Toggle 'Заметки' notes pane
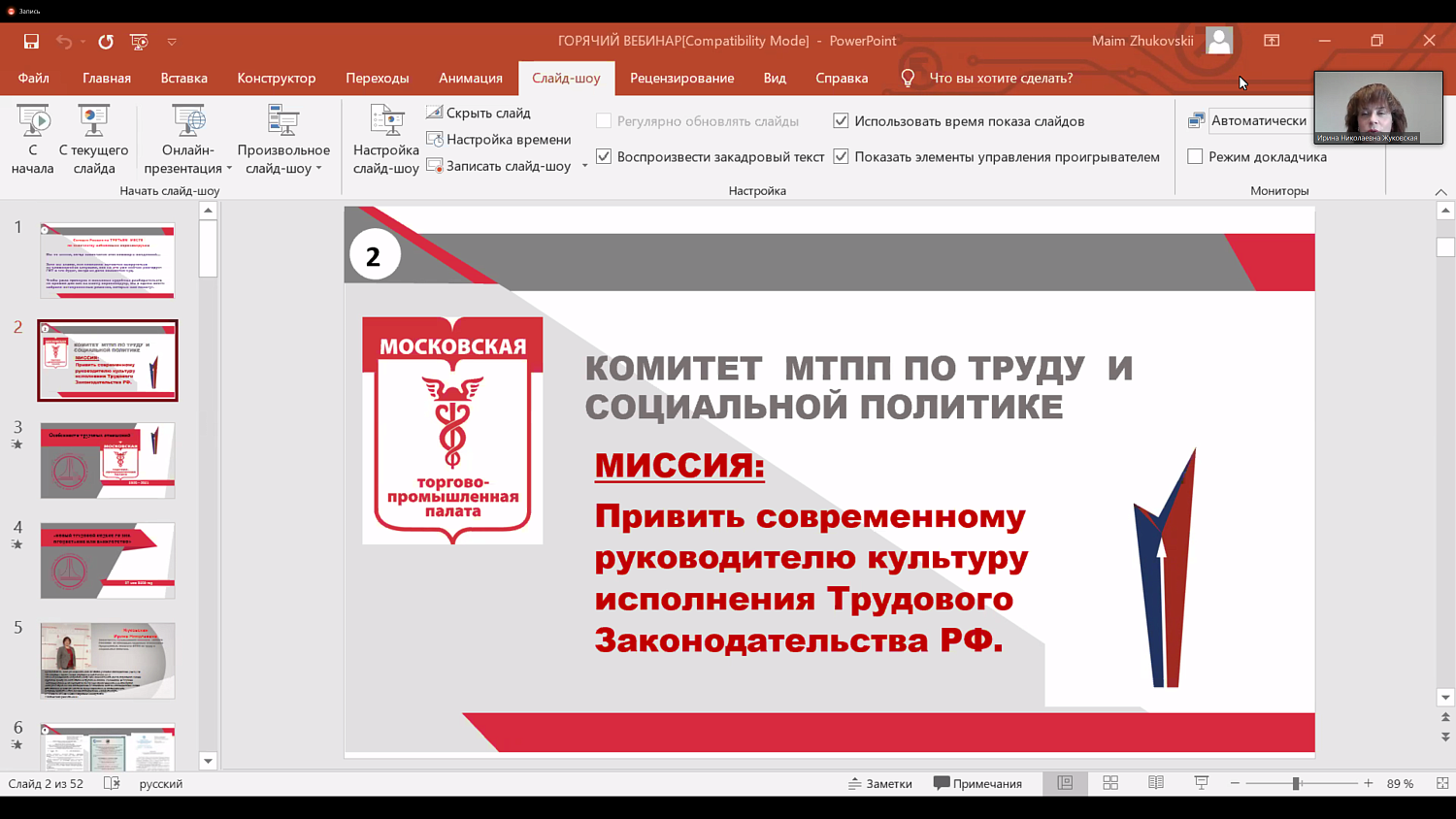This screenshot has height=819, width=1456. tap(880, 784)
